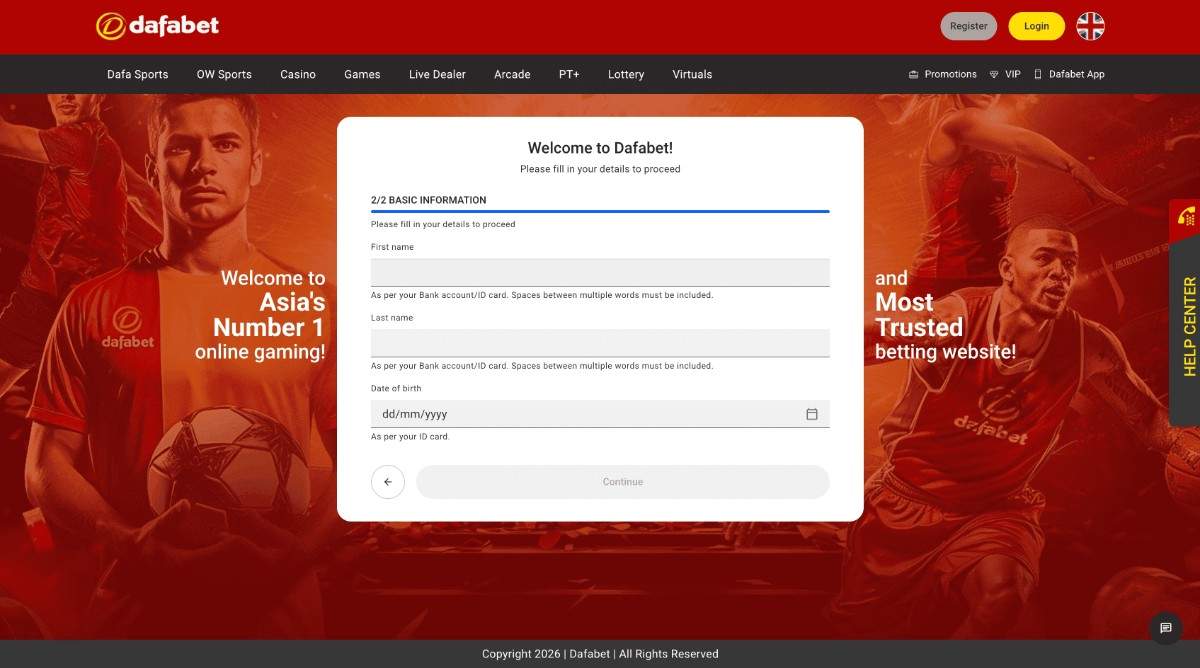This screenshot has height=668, width=1200.
Task: Click the 'Welcome to Dafabet!' heading
Action: coord(600,148)
